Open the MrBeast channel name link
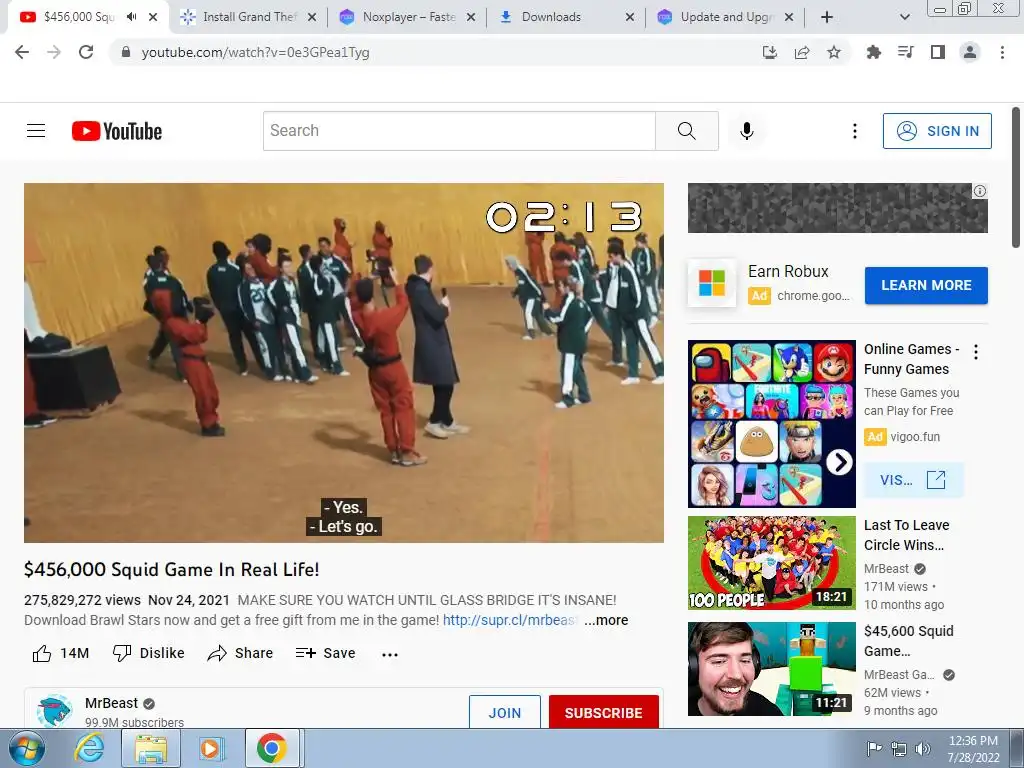This screenshot has width=1024, height=768. pyautogui.click(x=112, y=703)
